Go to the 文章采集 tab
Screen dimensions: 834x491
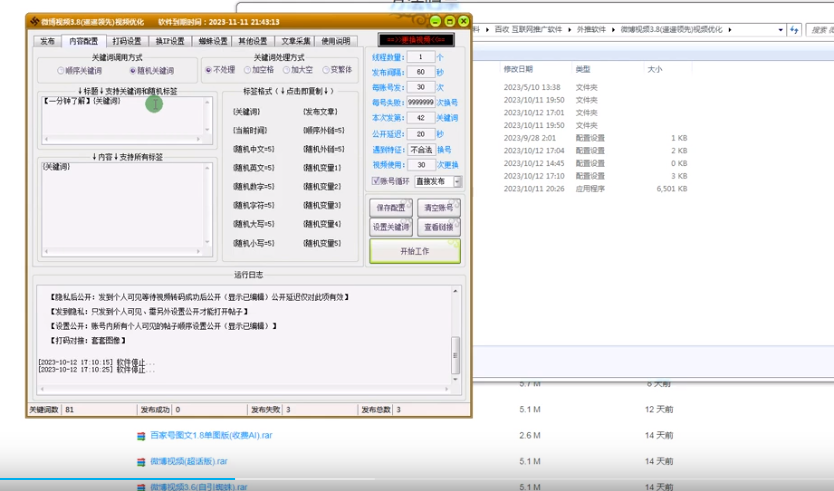(x=295, y=41)
